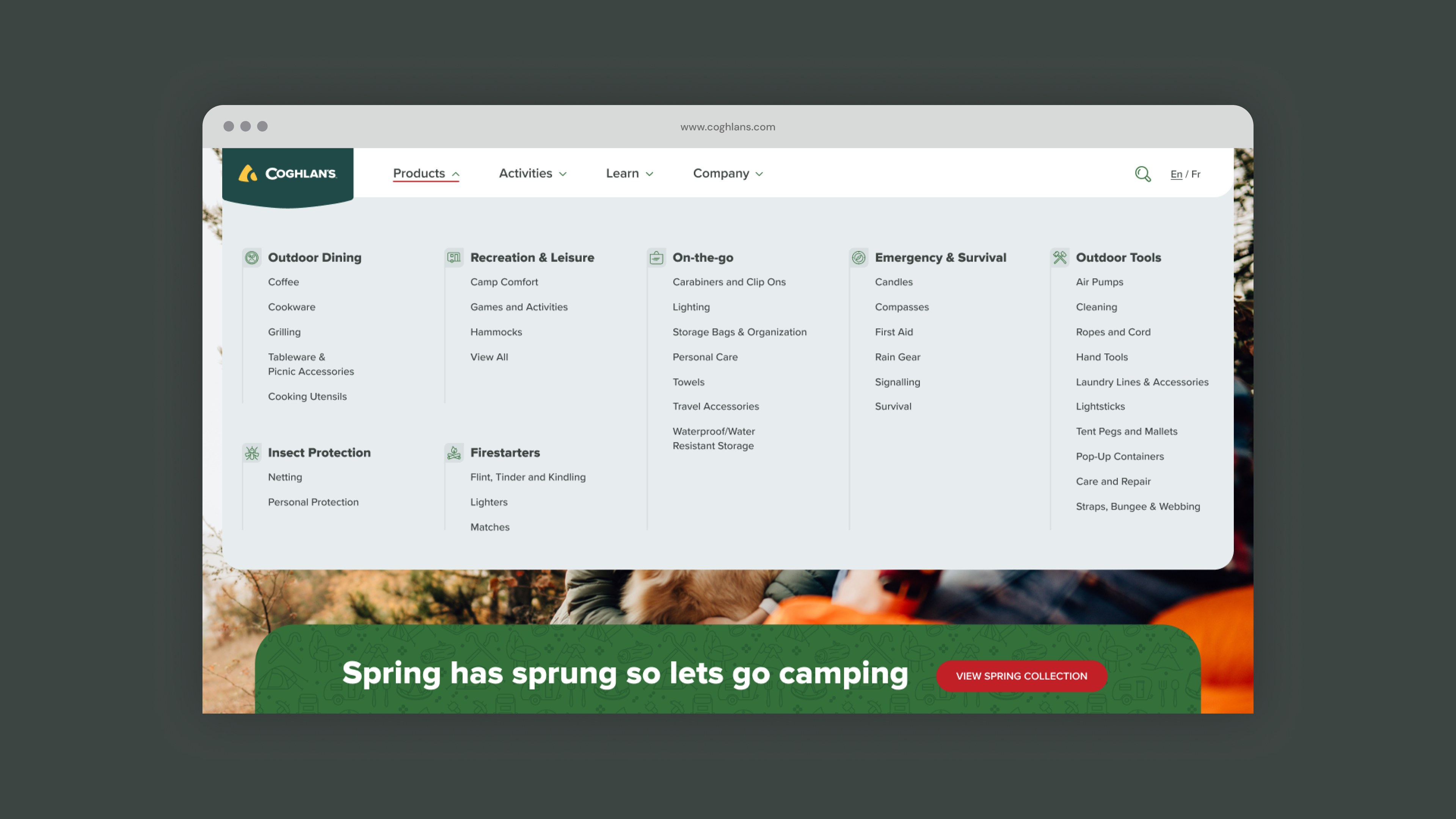
Task: Click the browser address bar URL
Action: [728, 127]
